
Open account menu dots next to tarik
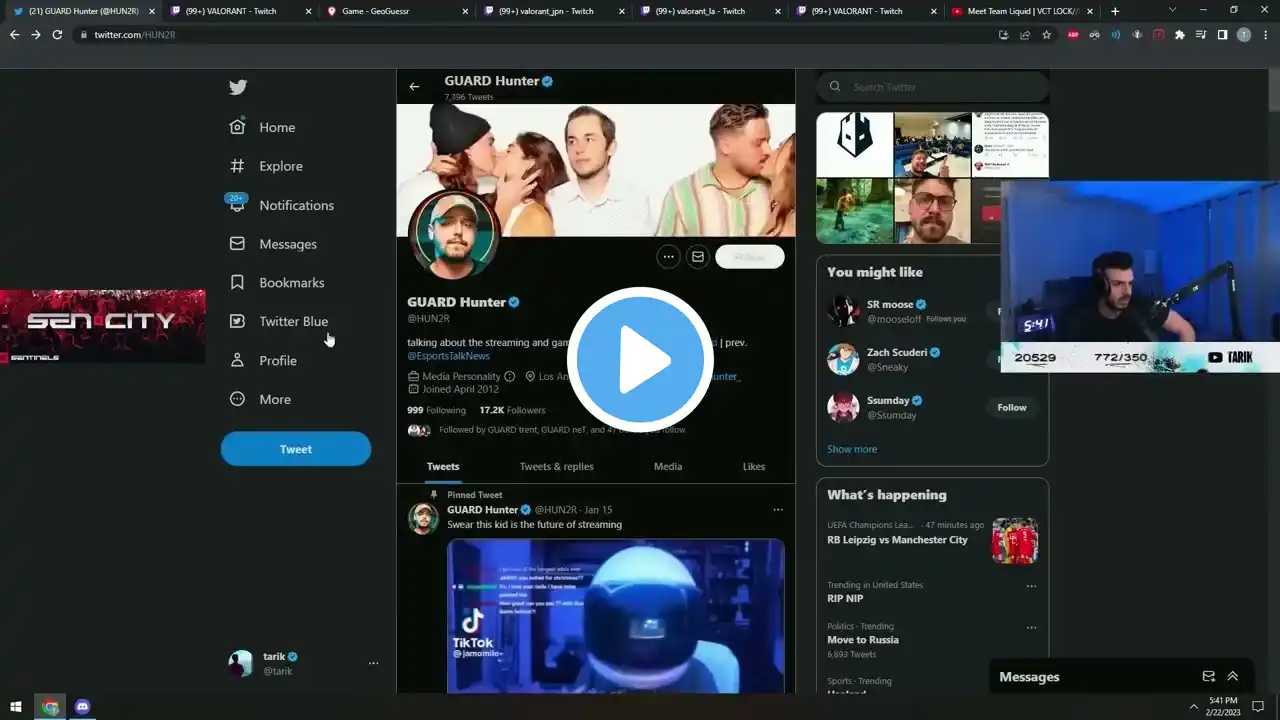click(x=373, y=663)
